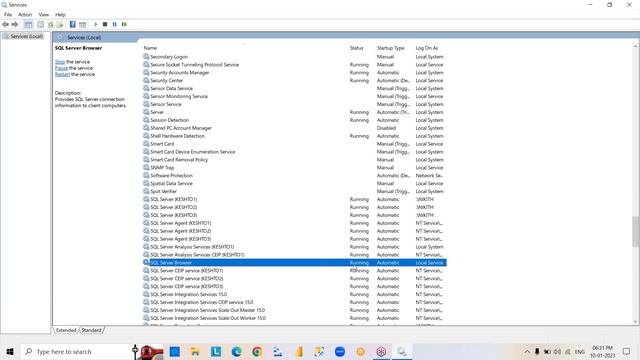The image size is (640, 360).
Task: Select the SNMP Trap service
Action: click(x=294, y=167)
